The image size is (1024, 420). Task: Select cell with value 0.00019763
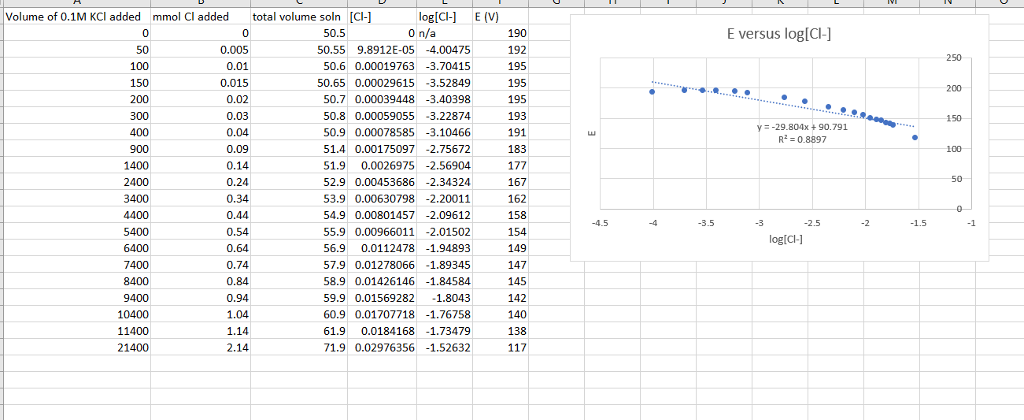click(381, 66)
